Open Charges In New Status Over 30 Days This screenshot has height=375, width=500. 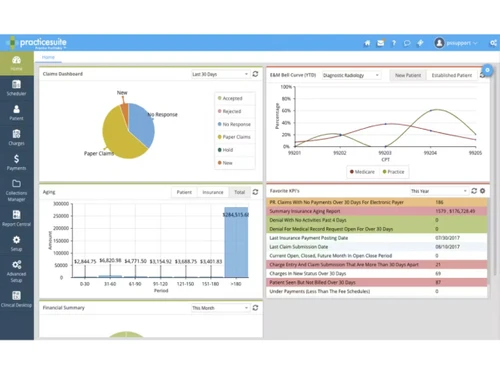(x=377, y=273)
